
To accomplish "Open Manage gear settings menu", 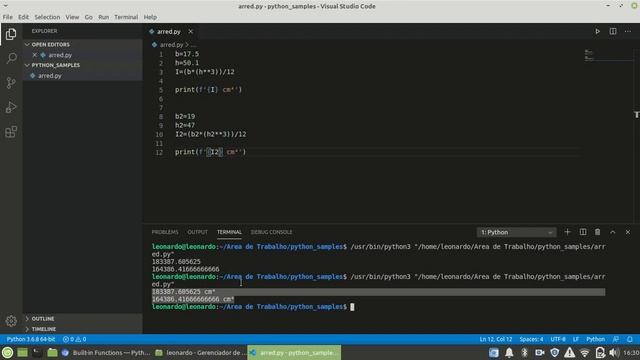I will (11, 321).
